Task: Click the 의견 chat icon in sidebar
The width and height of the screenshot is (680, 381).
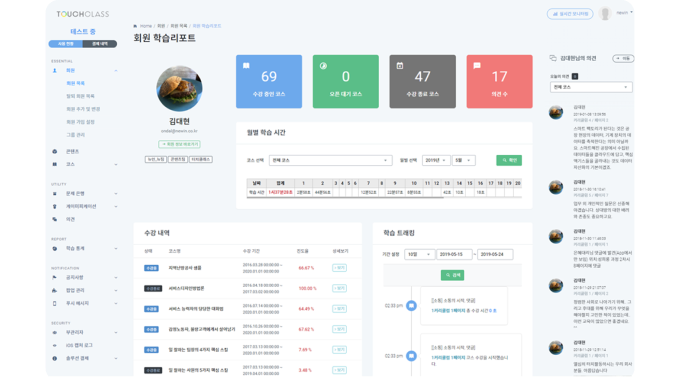Action: coord(55,219)
